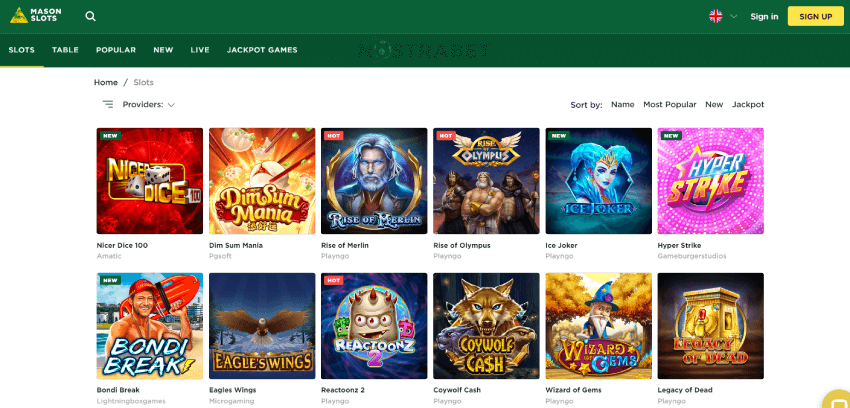Click the 'Ice Joker' title text
Image resolution: width=850 pixels, height=408 pixels.
(561, 245)
